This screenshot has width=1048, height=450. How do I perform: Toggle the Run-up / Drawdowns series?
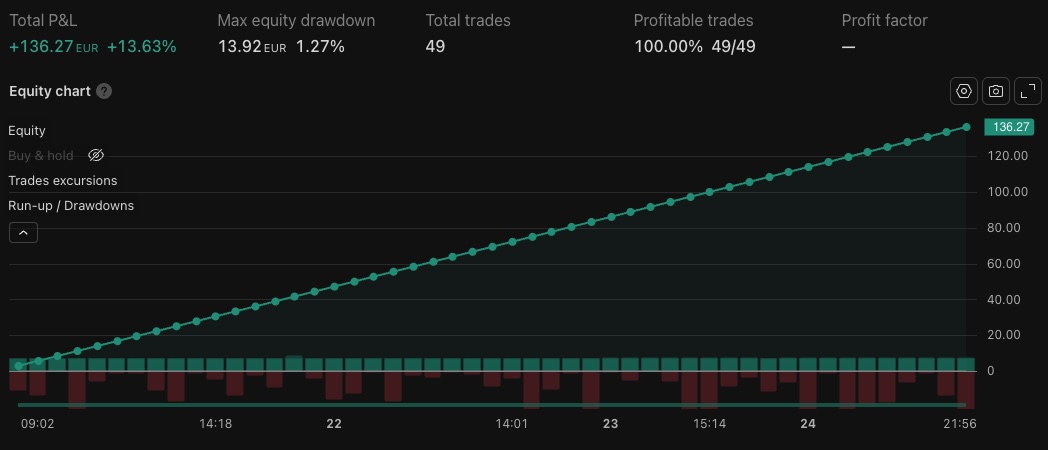tap(70, 205)
